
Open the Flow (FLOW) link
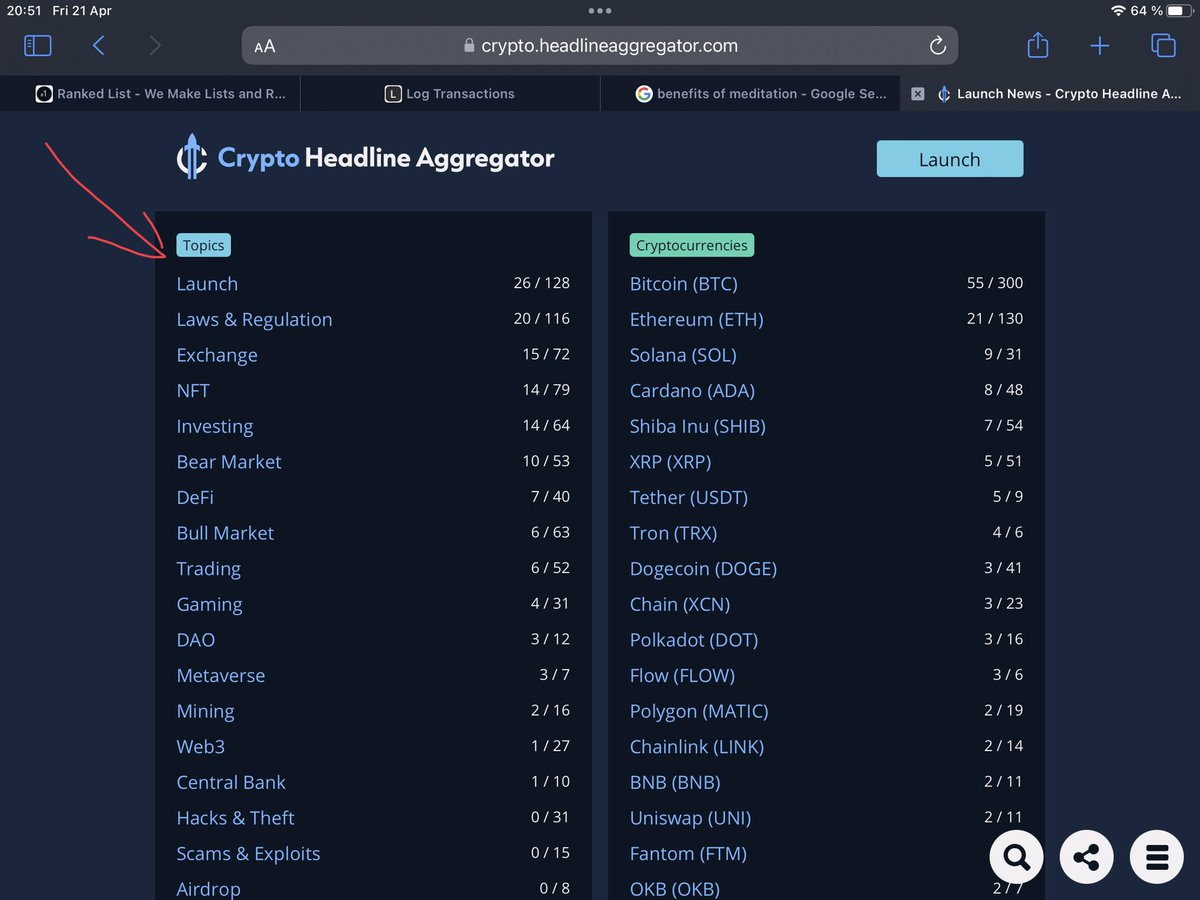click(x=682, y=676)
